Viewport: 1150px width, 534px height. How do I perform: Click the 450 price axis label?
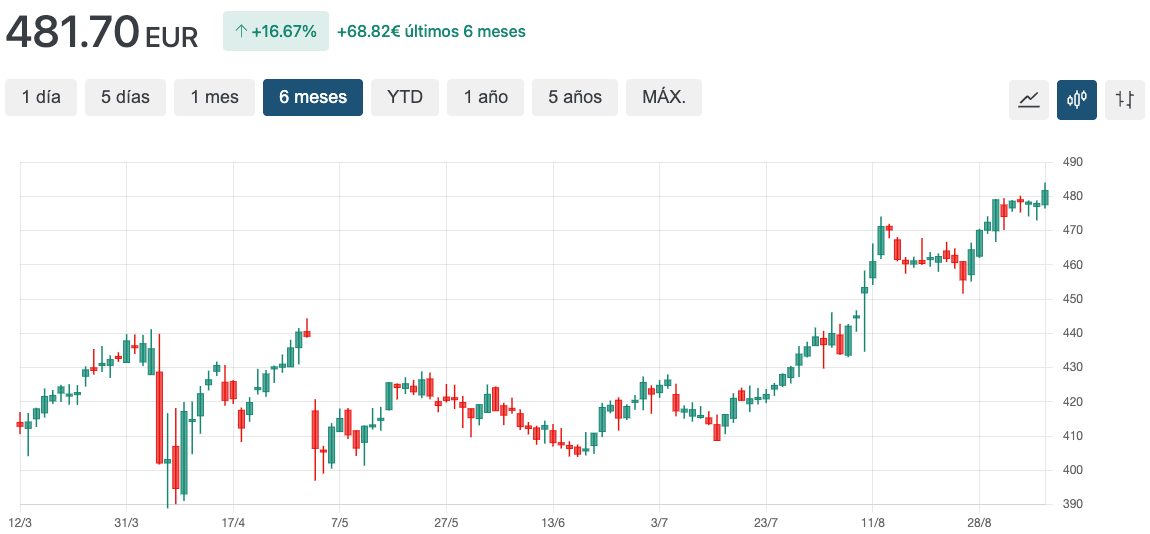(x=1072, y=299)
